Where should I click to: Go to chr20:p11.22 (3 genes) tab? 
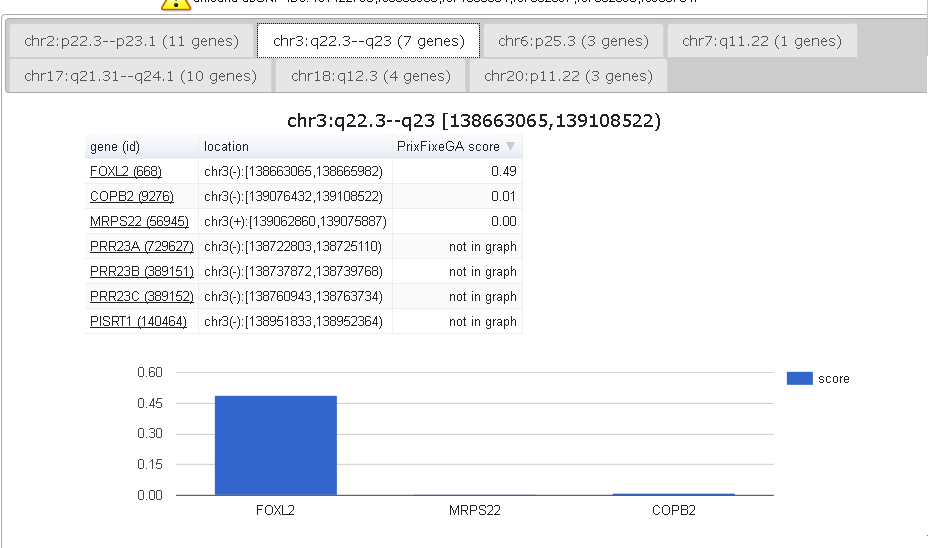click(567, 76)
